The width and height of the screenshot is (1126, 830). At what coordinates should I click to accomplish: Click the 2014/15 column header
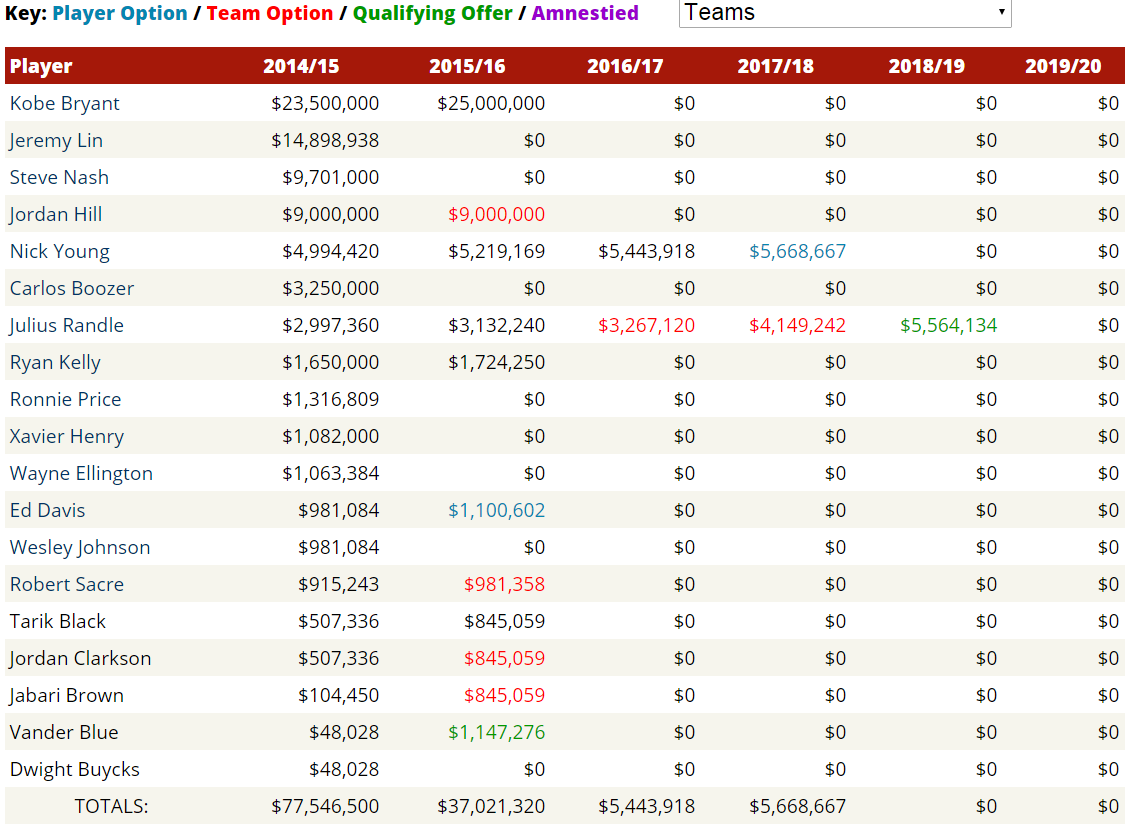pyautogui.click(x=301, y=67)
